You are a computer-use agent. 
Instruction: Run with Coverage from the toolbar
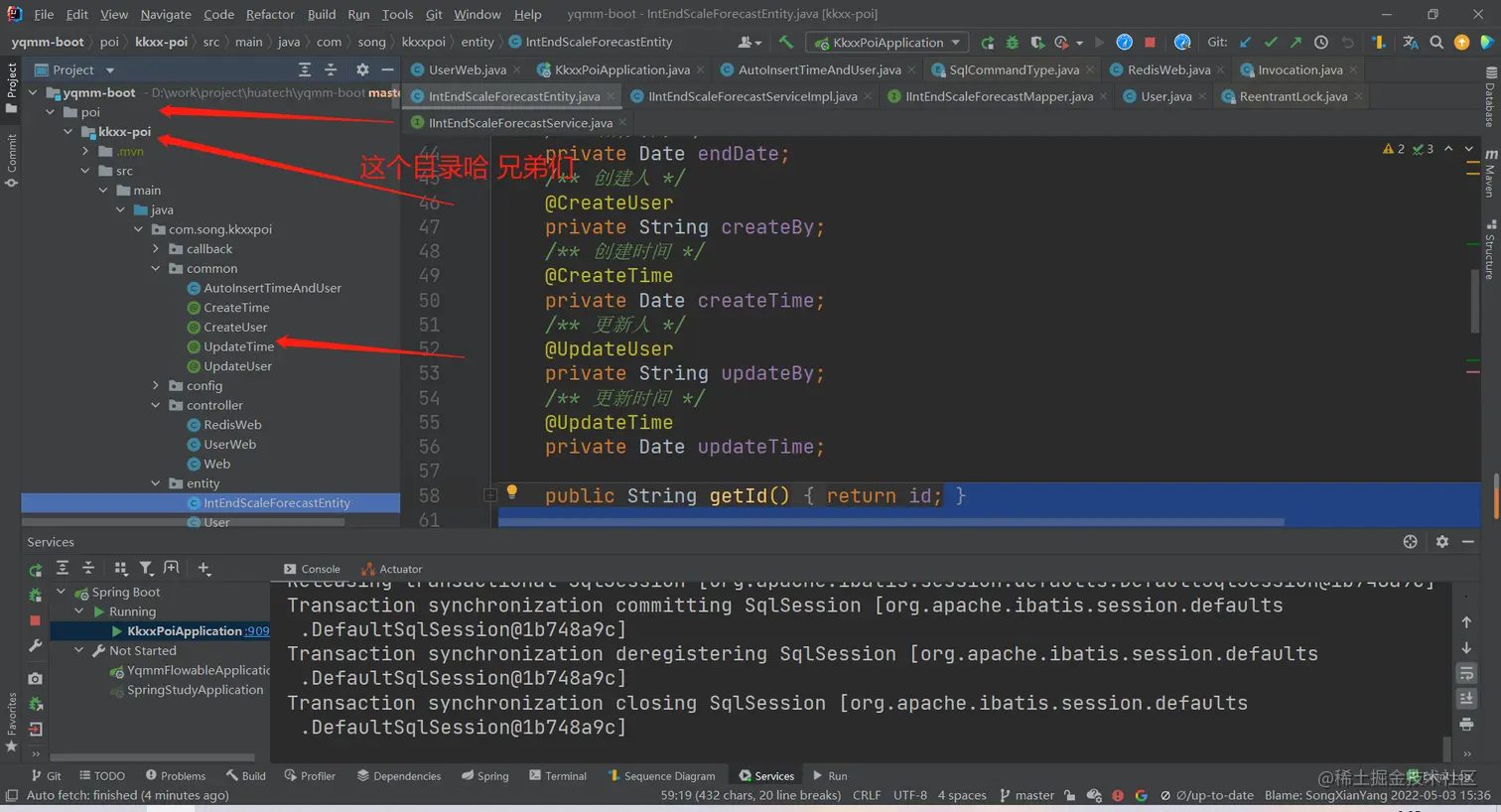1036,42
